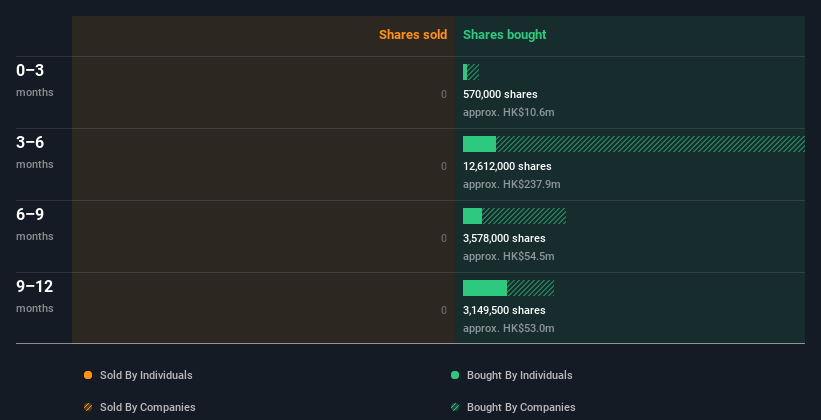Click the approx. HK$237.9m amount
This screenshot has width=821, height=420.
512,184
